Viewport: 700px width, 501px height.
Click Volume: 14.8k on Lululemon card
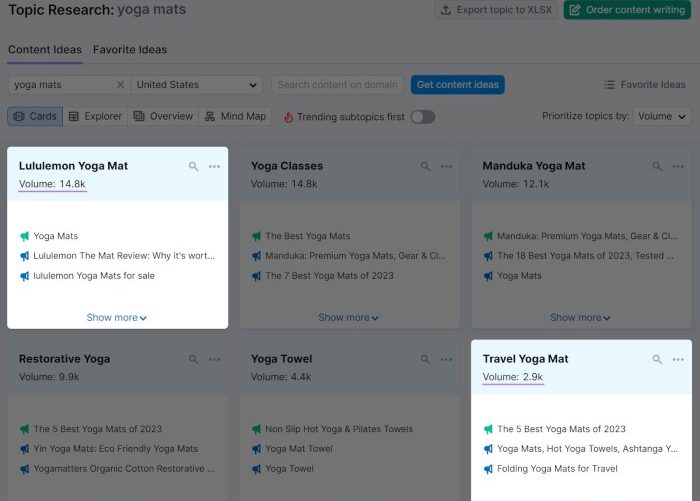pos(52,184)
